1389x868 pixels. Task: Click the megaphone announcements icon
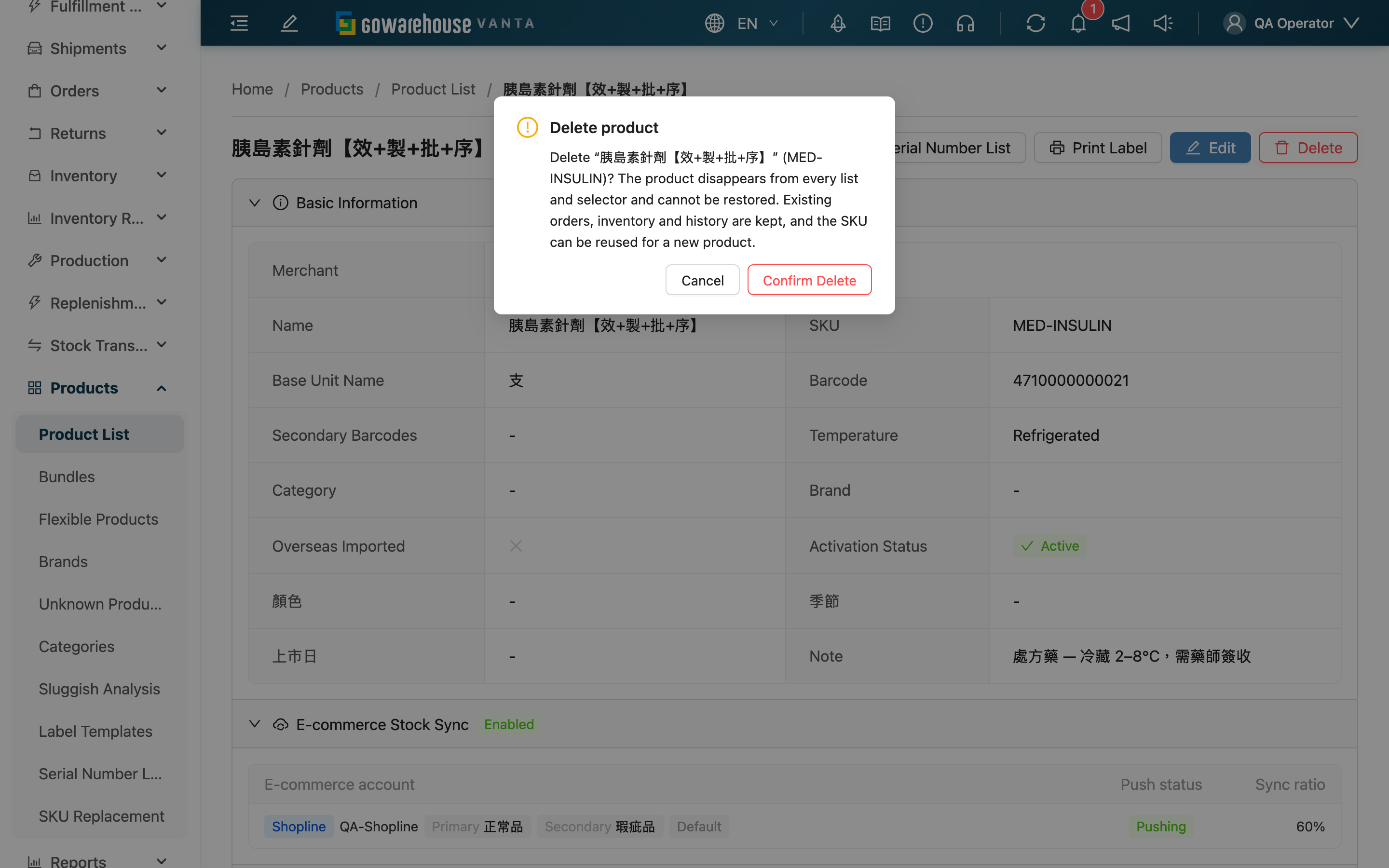point(1121,23)
